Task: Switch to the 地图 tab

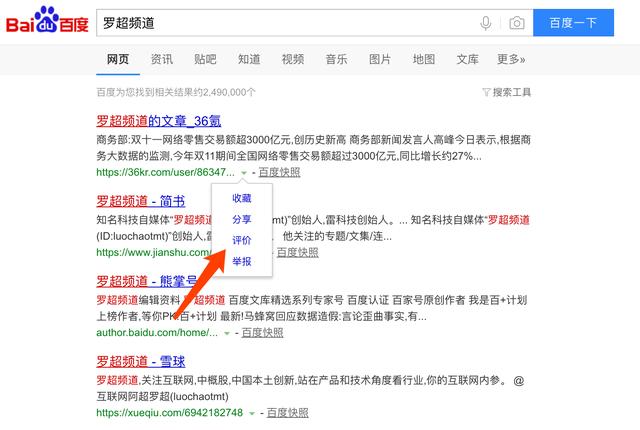Action: tap(424, 60)
